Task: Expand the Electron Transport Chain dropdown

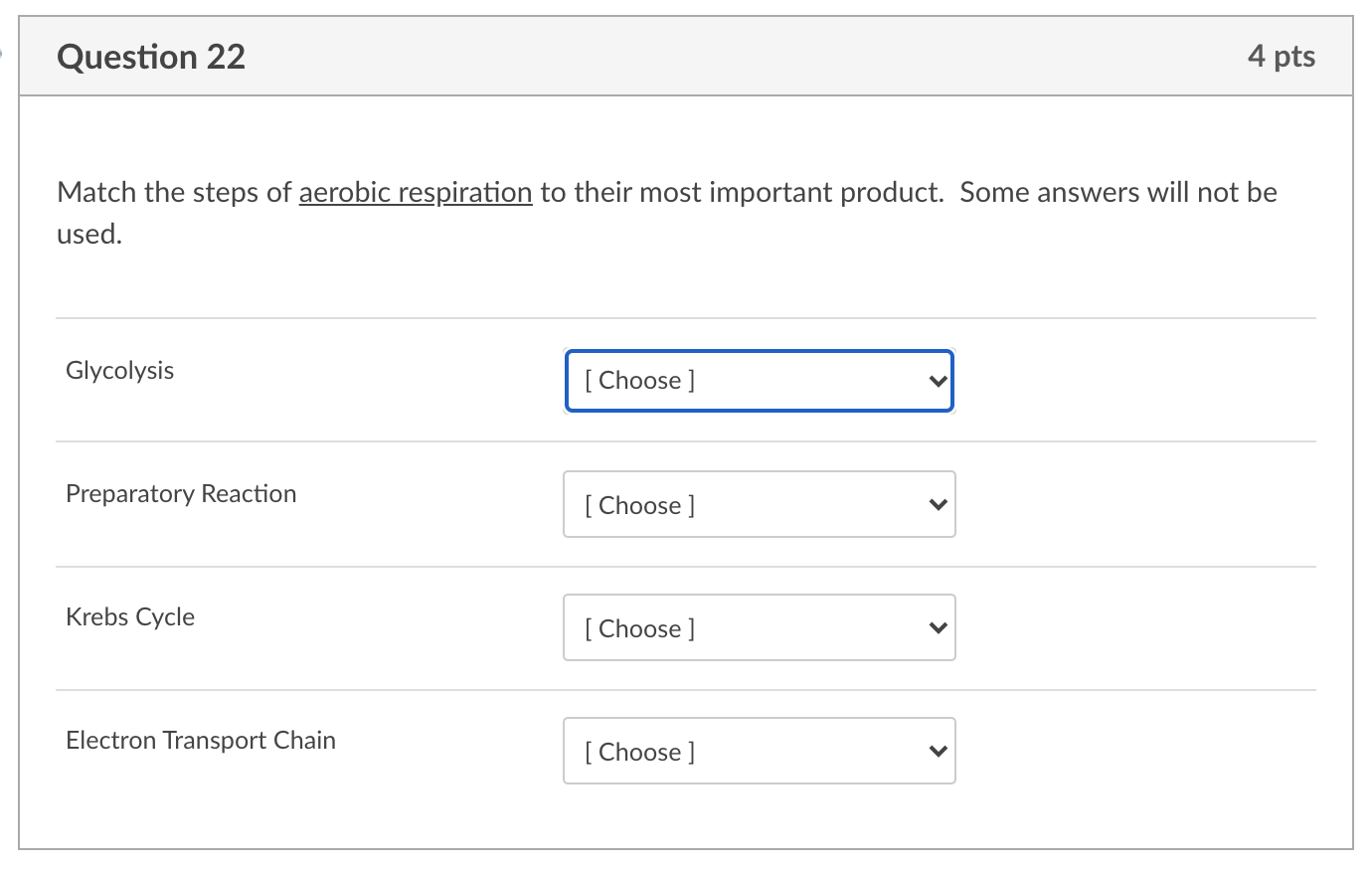Action: [x=759, y=752]
